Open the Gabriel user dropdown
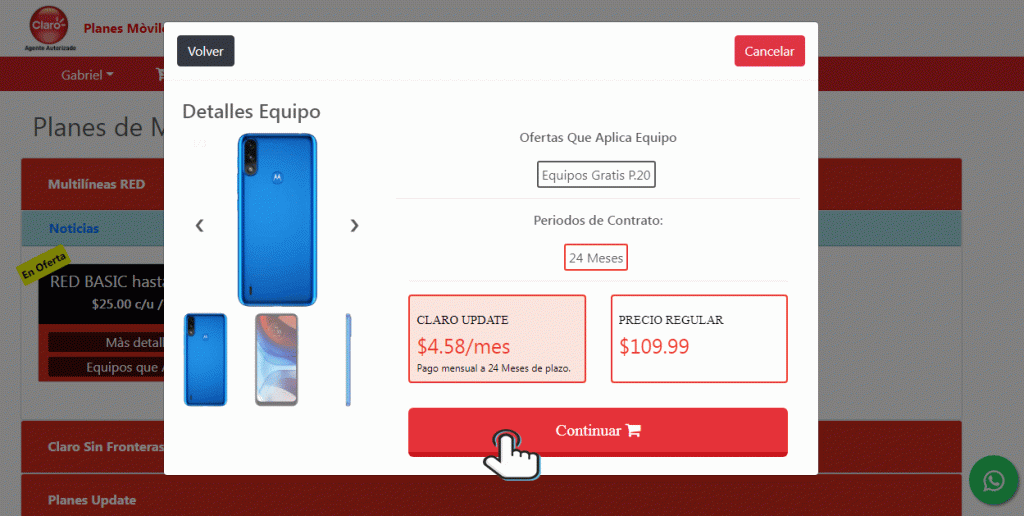 tap(87, 75)
